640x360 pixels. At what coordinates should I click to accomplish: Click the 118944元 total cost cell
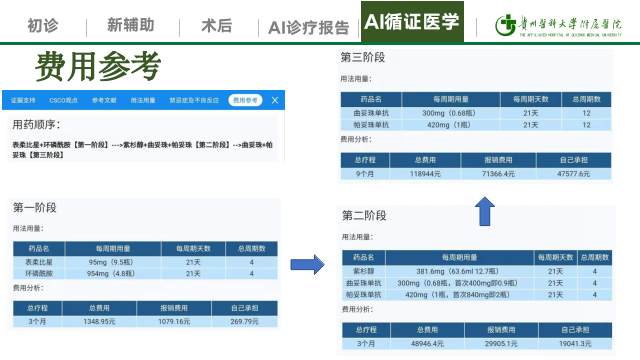click(425, 174)
